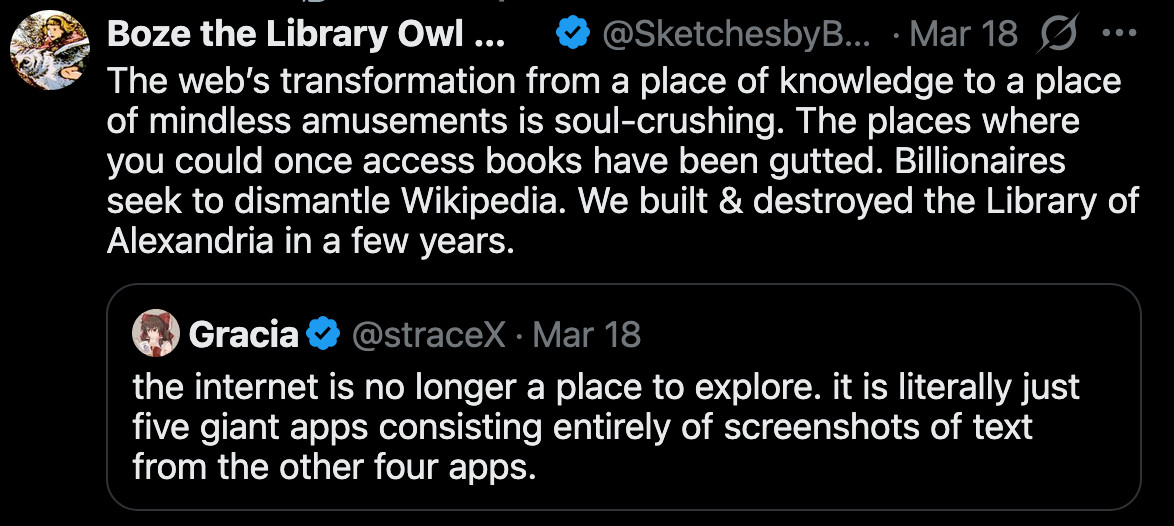Click the quoted post's Mar 18 date
The width and height of the screenshot is (1174, 526).
(586, 334)
